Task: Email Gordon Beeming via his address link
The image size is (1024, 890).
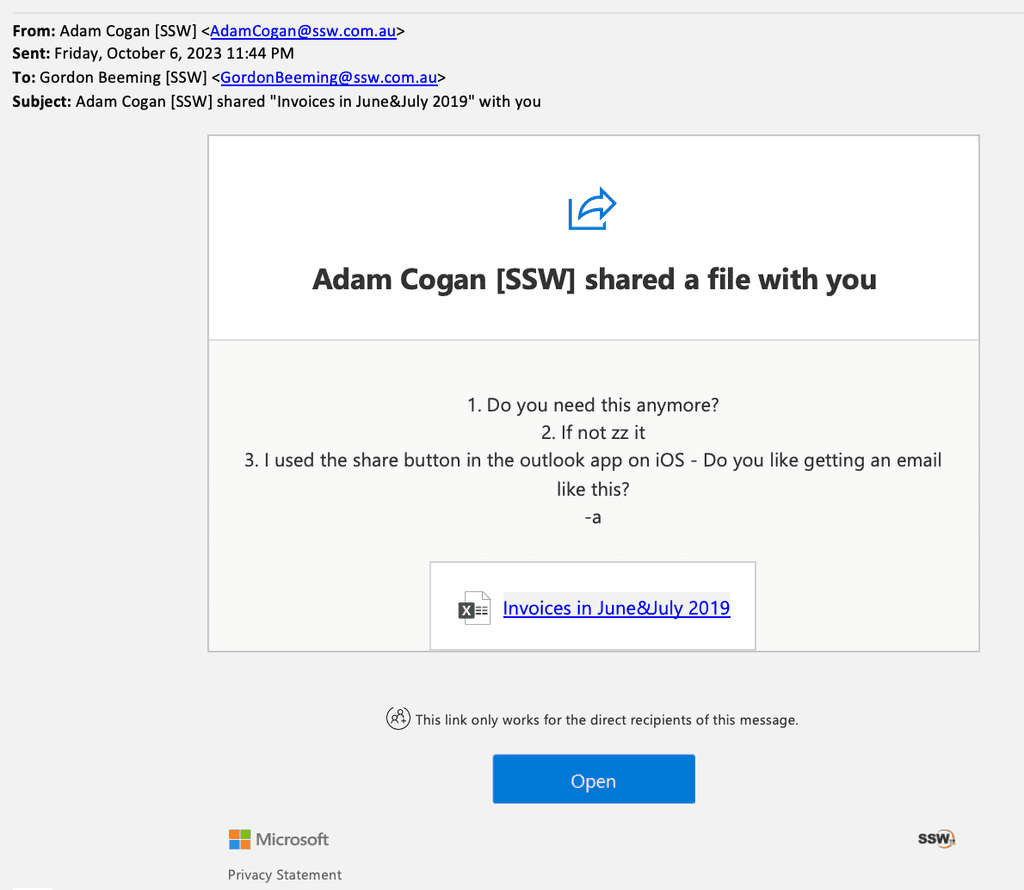Action: (x=330, y=77)
